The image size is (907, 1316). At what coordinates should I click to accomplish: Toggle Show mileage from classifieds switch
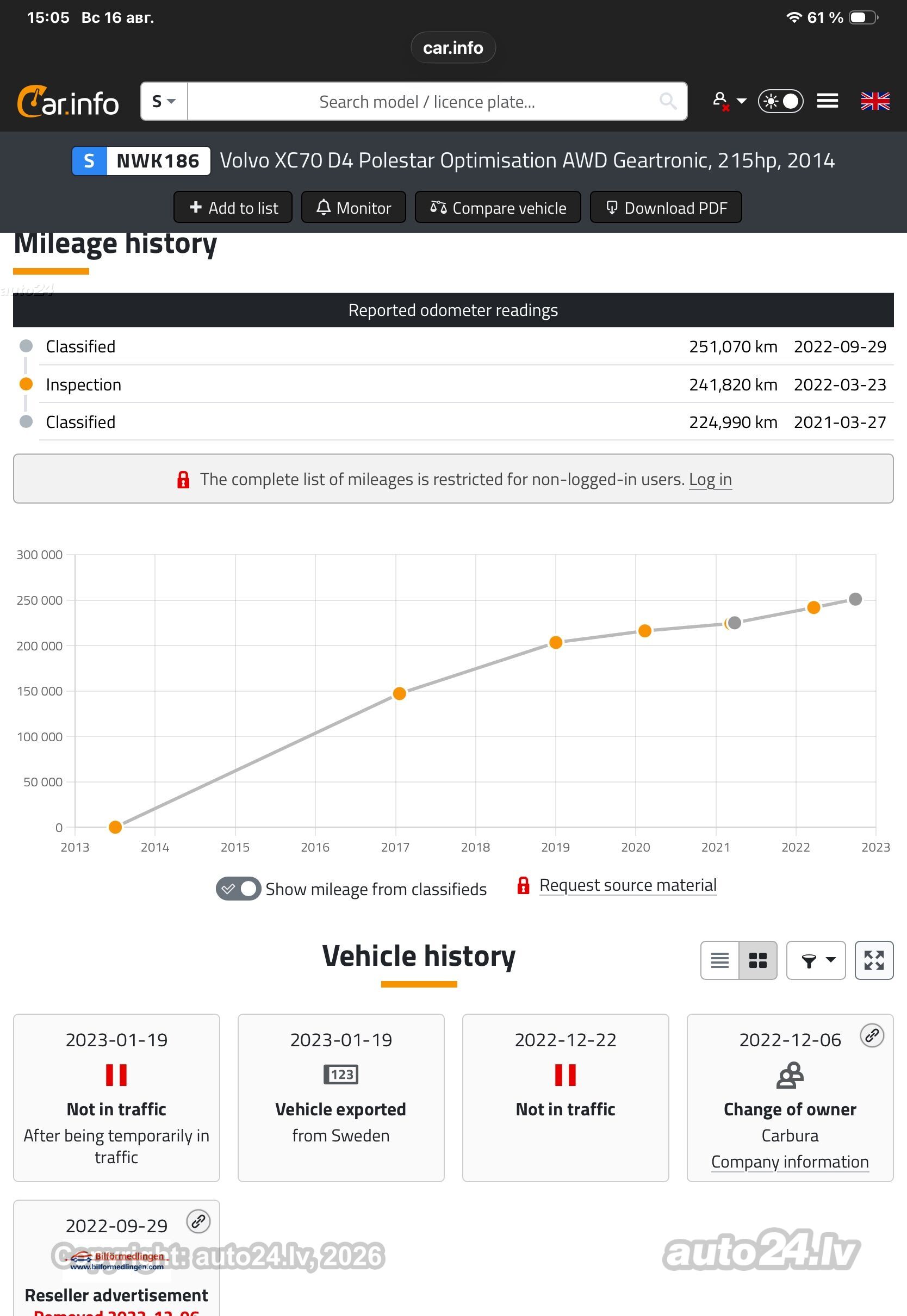[238, 889]
